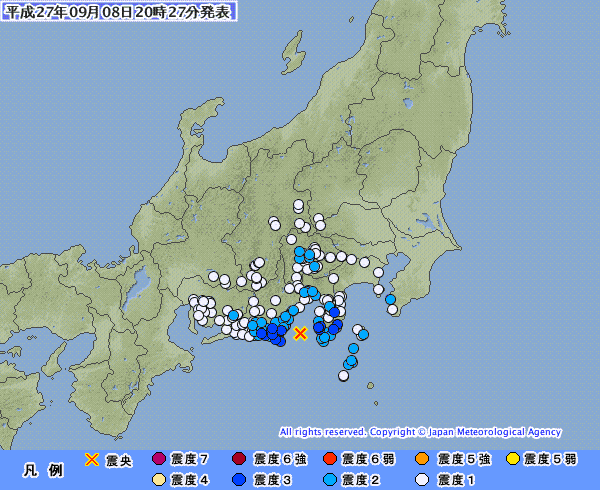The height and width of the screenshot is (490, 600).
Task: Click the 凡例 legend heading
Action: 43,470
